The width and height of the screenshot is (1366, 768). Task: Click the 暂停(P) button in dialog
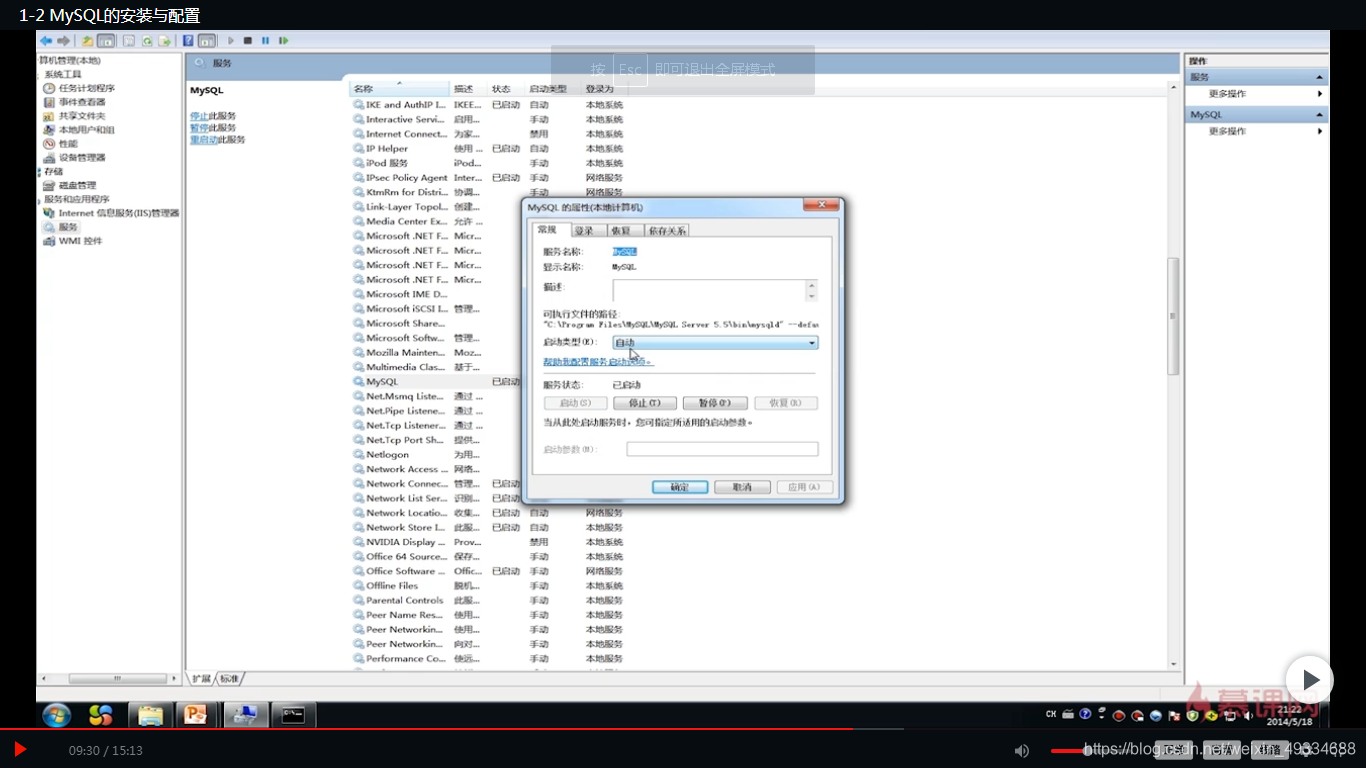point(714,403)
